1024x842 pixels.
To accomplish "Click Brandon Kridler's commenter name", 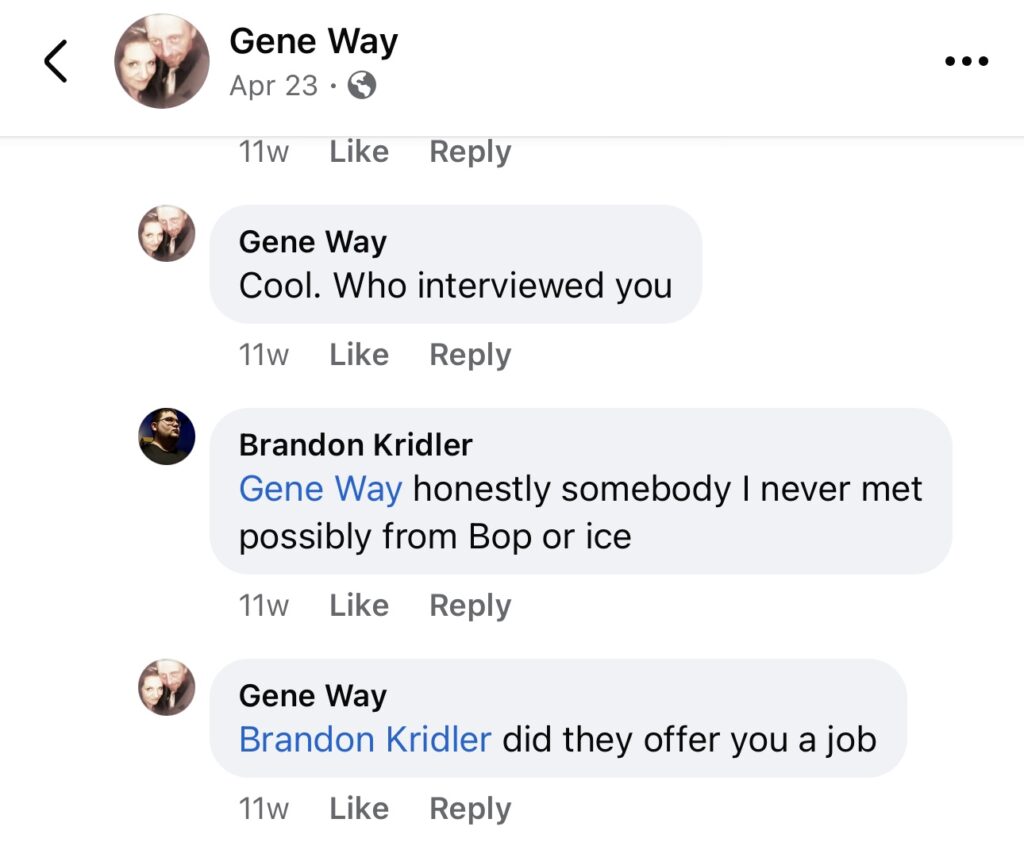I will (x=355, y=444).
